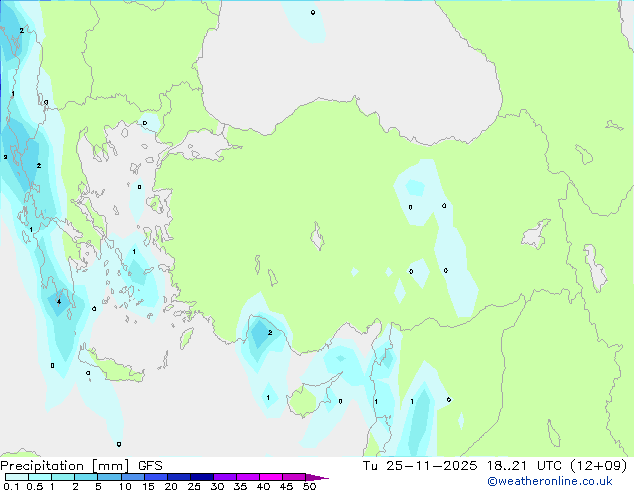The width and height of the screenshot is (634, 490).
Task: Click the 'Tu 25-11-2025 18..21 UTC (12+09)' timestamp
Action: tap(495, 466)
